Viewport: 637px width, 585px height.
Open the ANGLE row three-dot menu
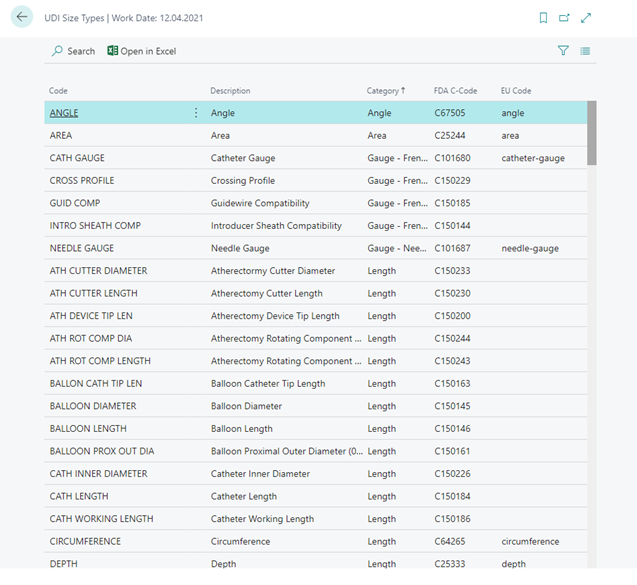tap(196, 113)
